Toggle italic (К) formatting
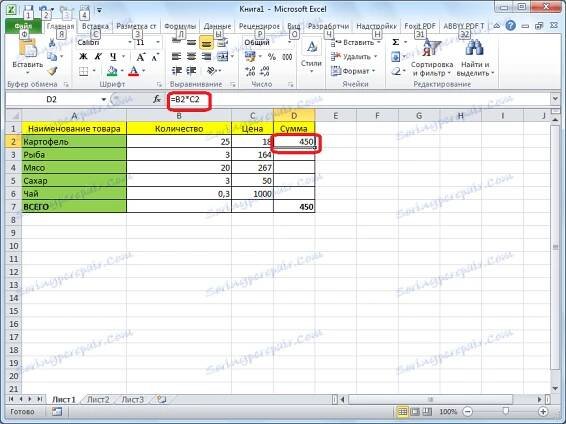The height and width of the screenshot is (424, 566). click(x=98, y=57)
